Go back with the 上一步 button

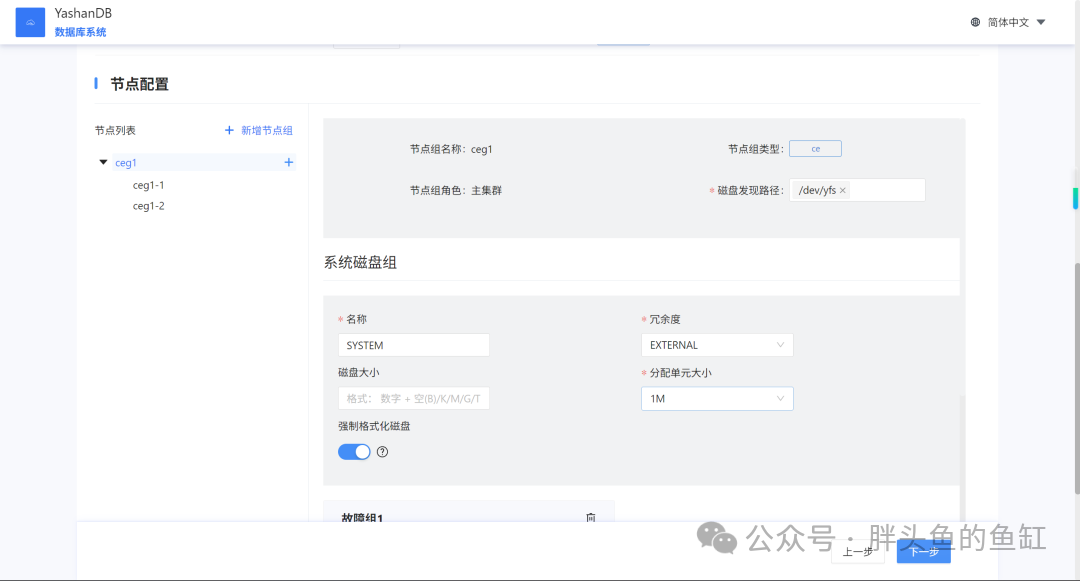pos(858,551)
